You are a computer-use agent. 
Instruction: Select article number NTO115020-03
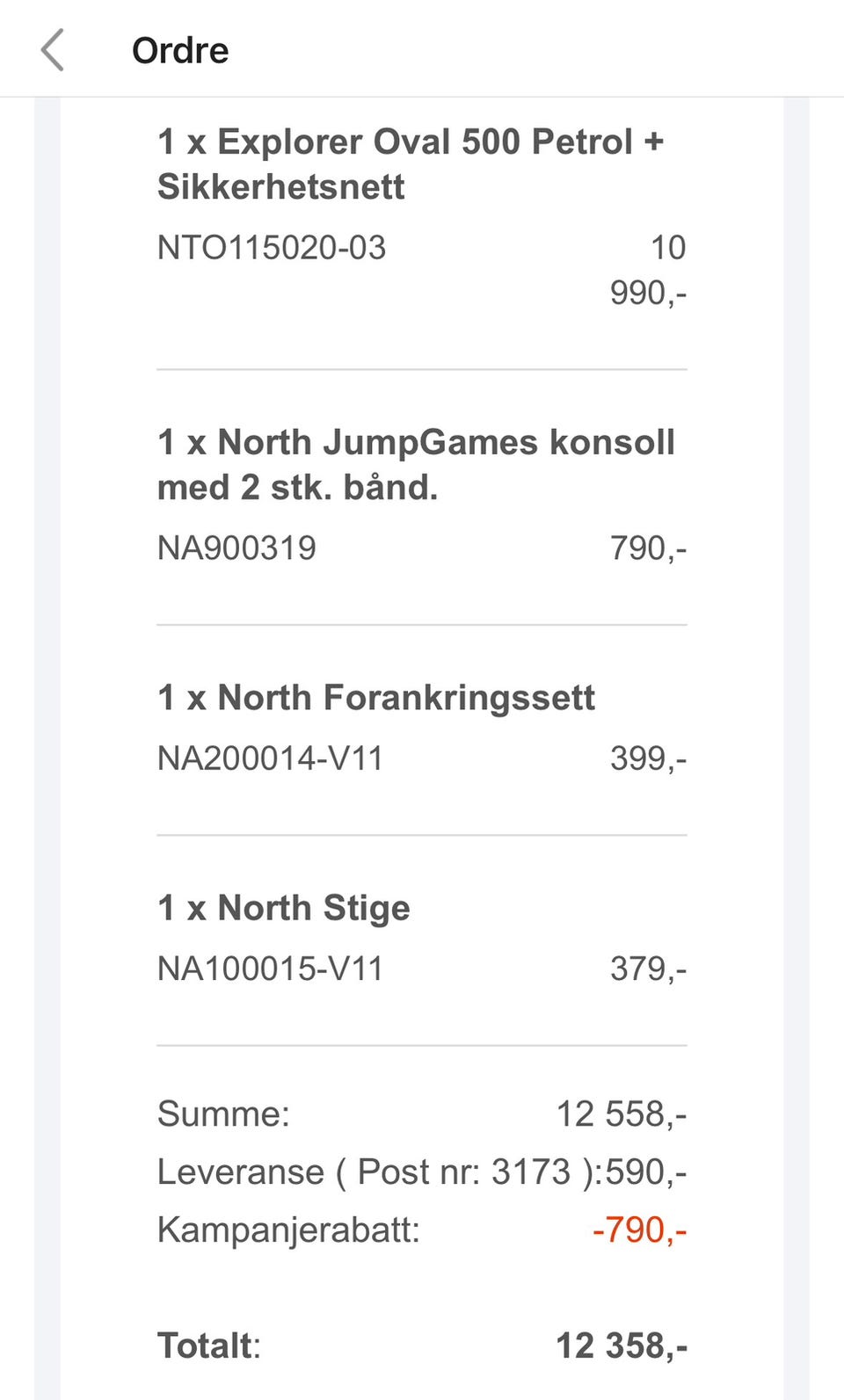pyautogui.click(x=272, y=248)
